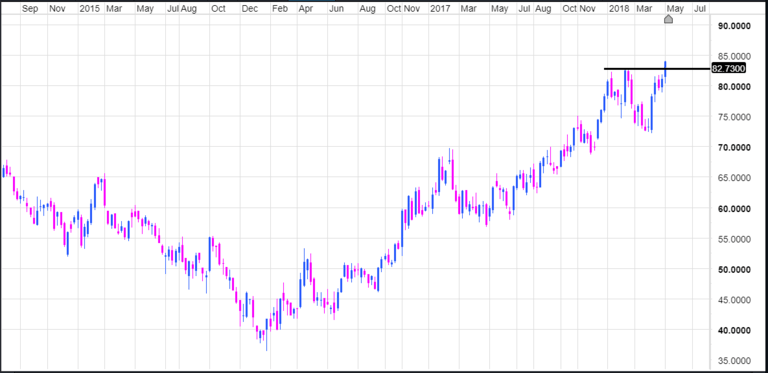
Task: Click the Dec label on the time axis
Action: coord(250,9)
